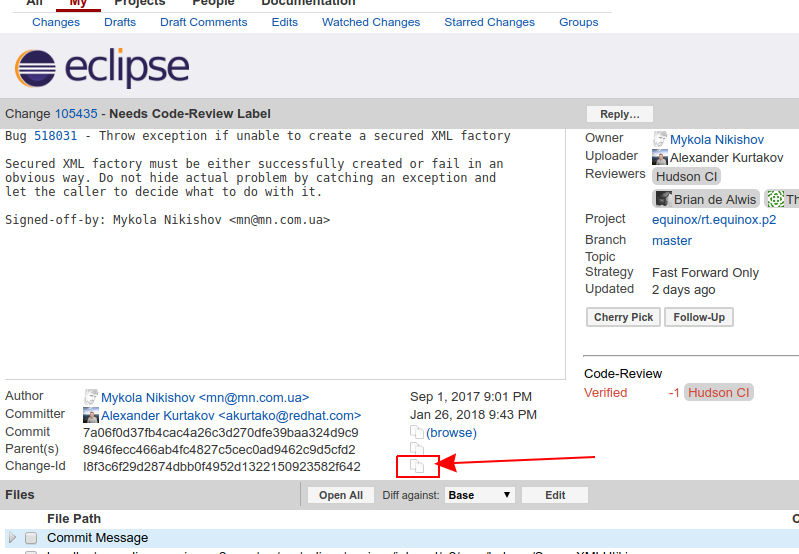Open the My menu tab
Viewport: 799px width, 554px height.
78,3
